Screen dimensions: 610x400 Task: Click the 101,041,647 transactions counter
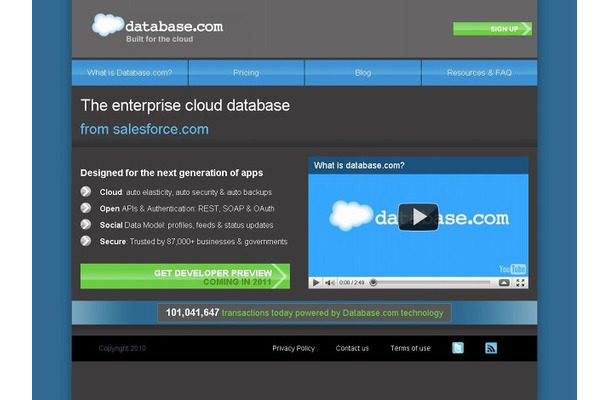[x=305, y=313]
